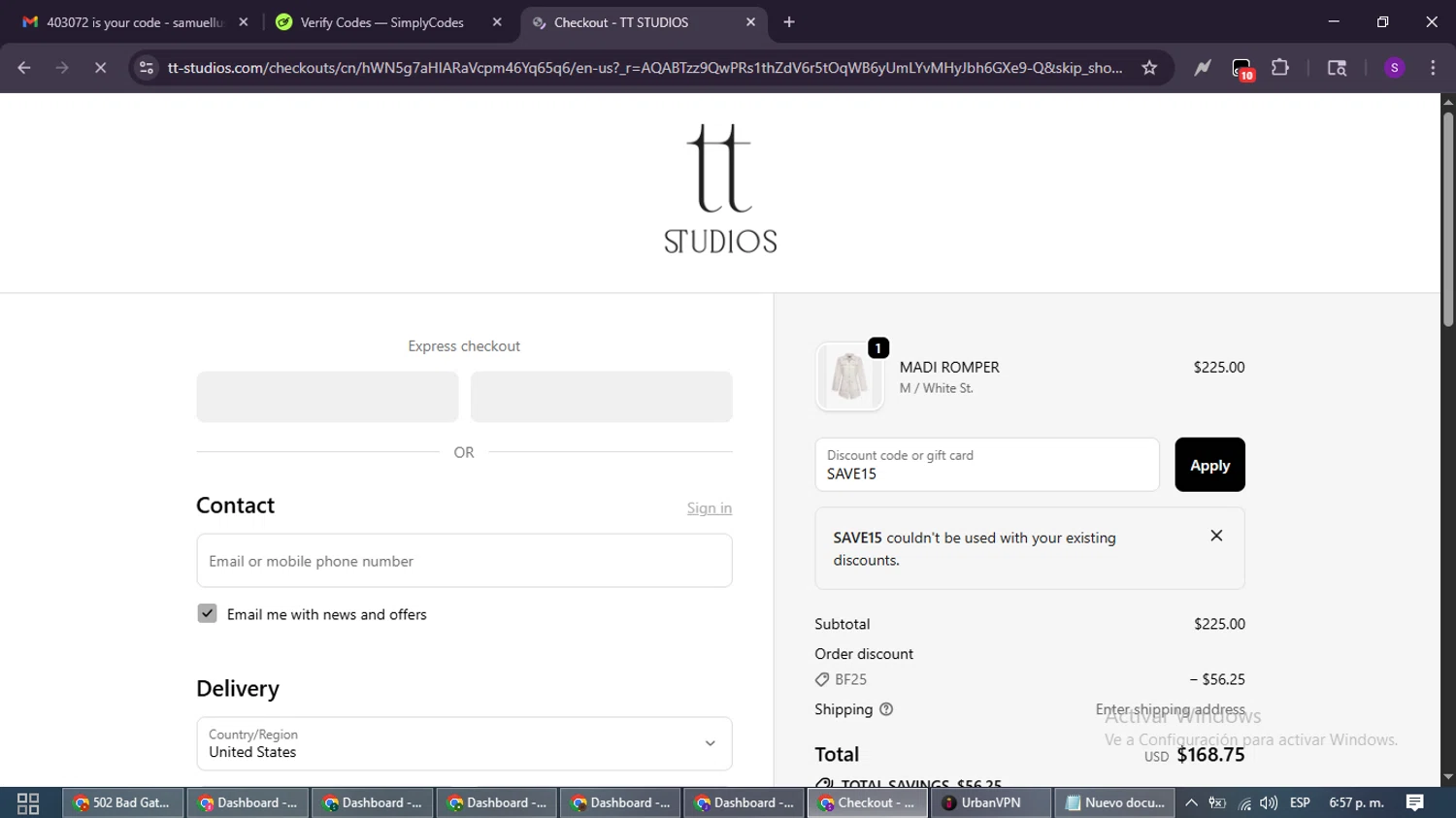This screenshot has height=818, width=1456.
Task: Click the MADI ROMPER product name
Action: (949, 367)
